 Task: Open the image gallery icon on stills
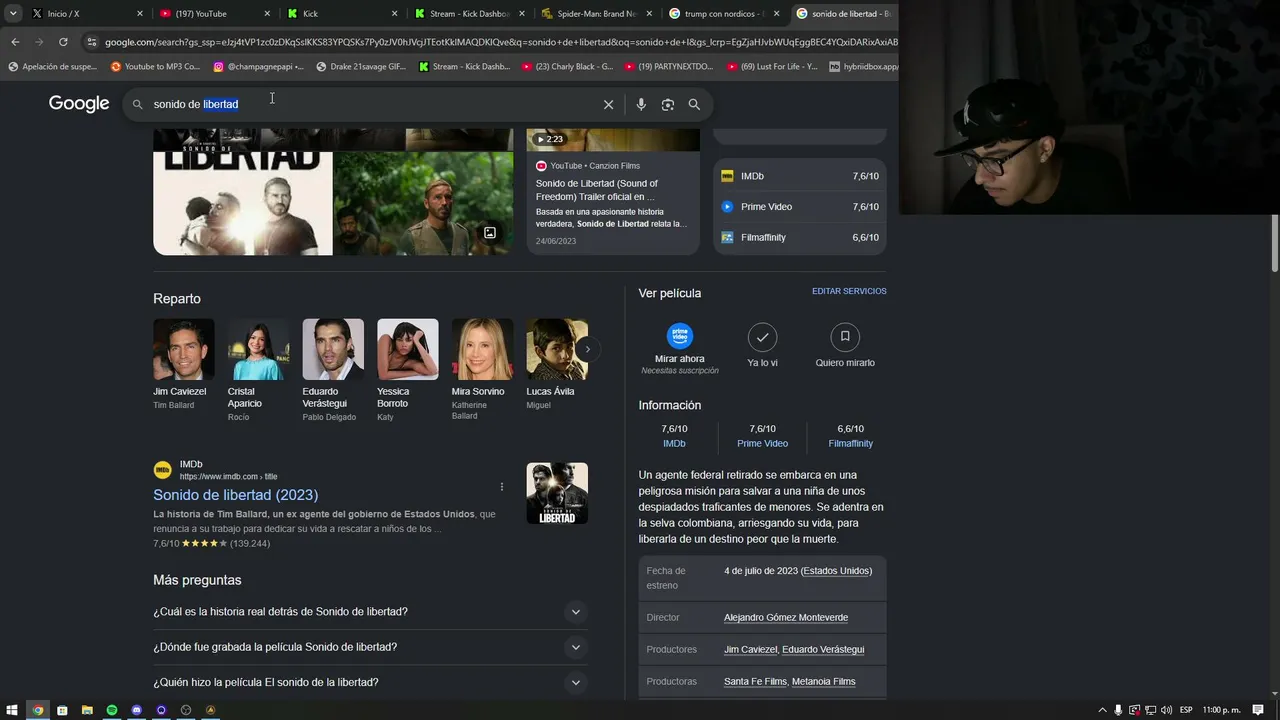(x=490, y=233)
